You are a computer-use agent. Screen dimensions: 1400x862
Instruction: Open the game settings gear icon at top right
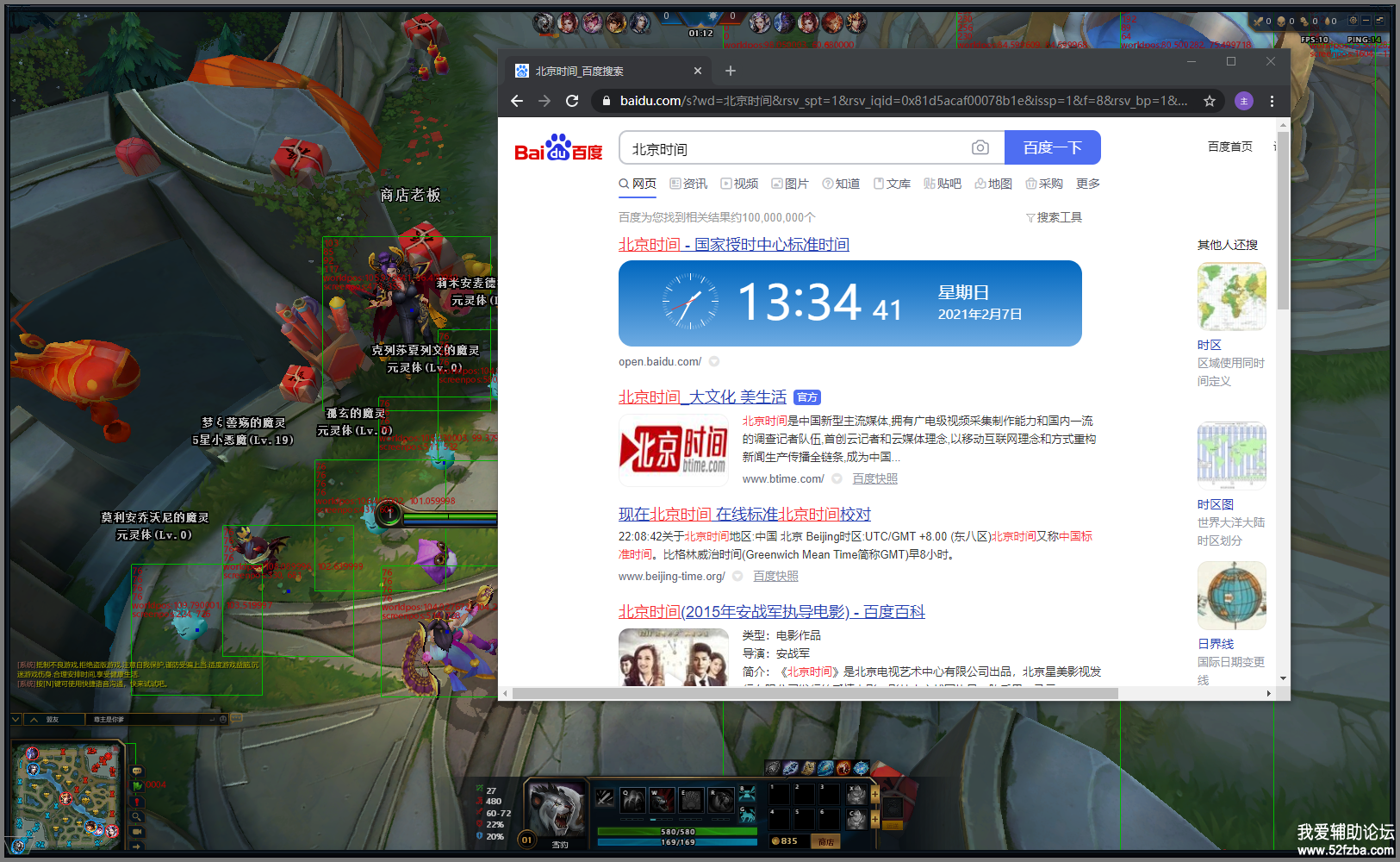[x=1353, y=21]
